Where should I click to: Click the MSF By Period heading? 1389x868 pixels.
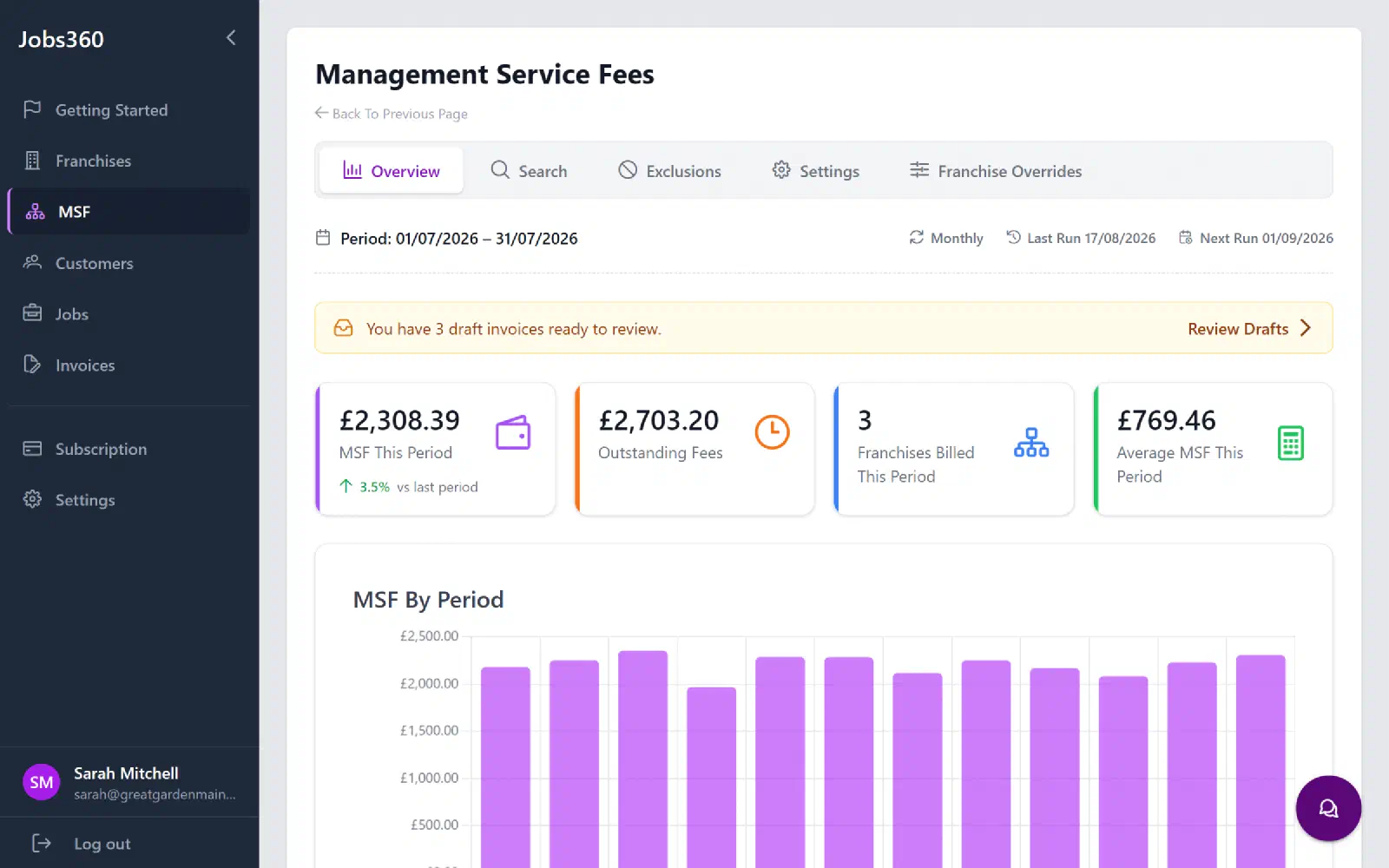(x=429, y=600)
